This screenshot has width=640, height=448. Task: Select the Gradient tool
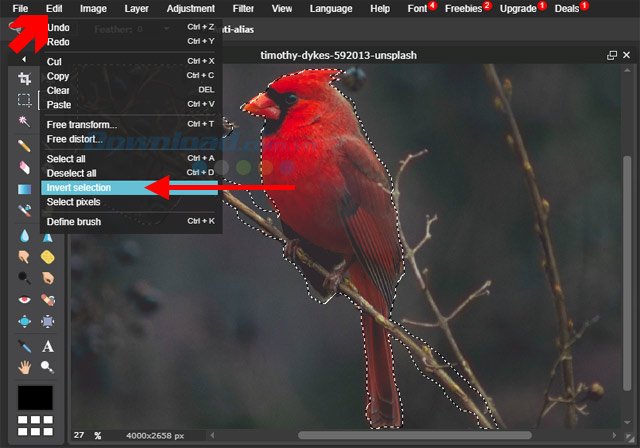(24, 189)
